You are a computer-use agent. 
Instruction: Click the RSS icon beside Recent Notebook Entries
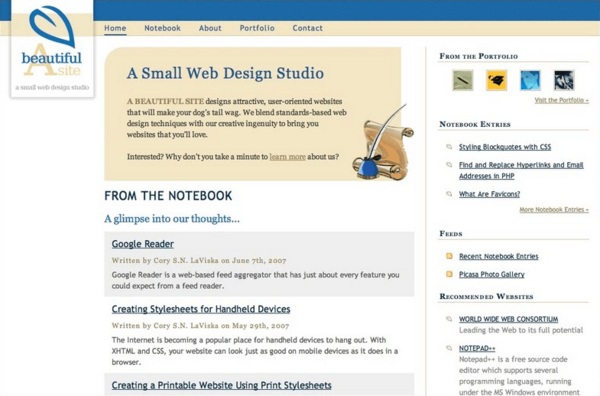[x=450, y=256]
